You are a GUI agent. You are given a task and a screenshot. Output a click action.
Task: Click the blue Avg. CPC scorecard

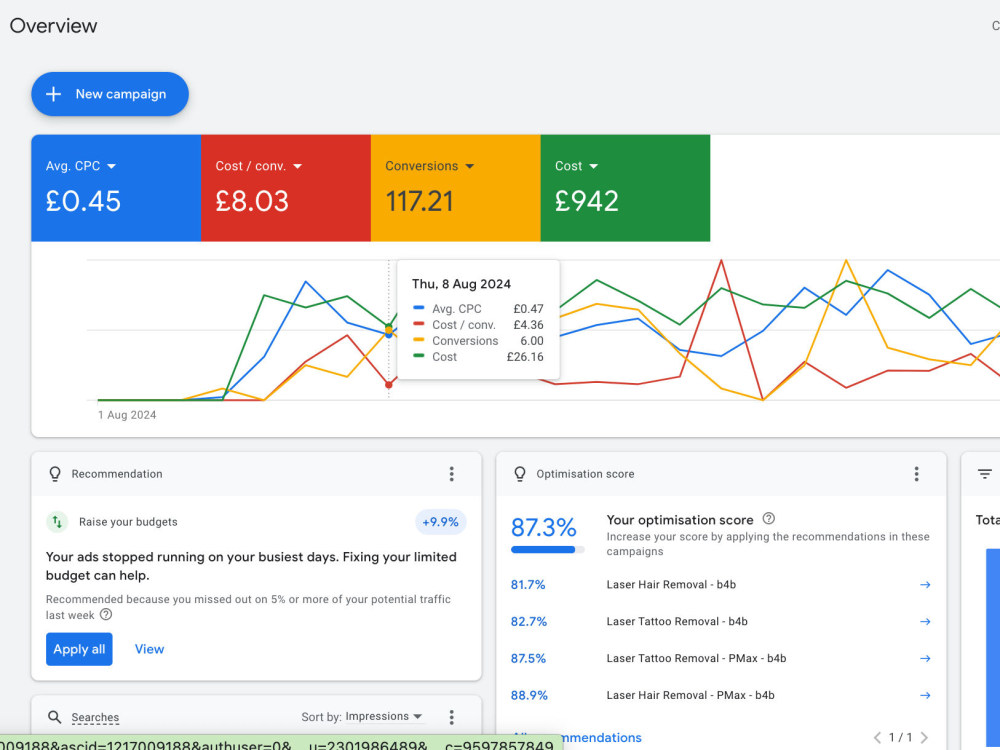click(116, 188)
